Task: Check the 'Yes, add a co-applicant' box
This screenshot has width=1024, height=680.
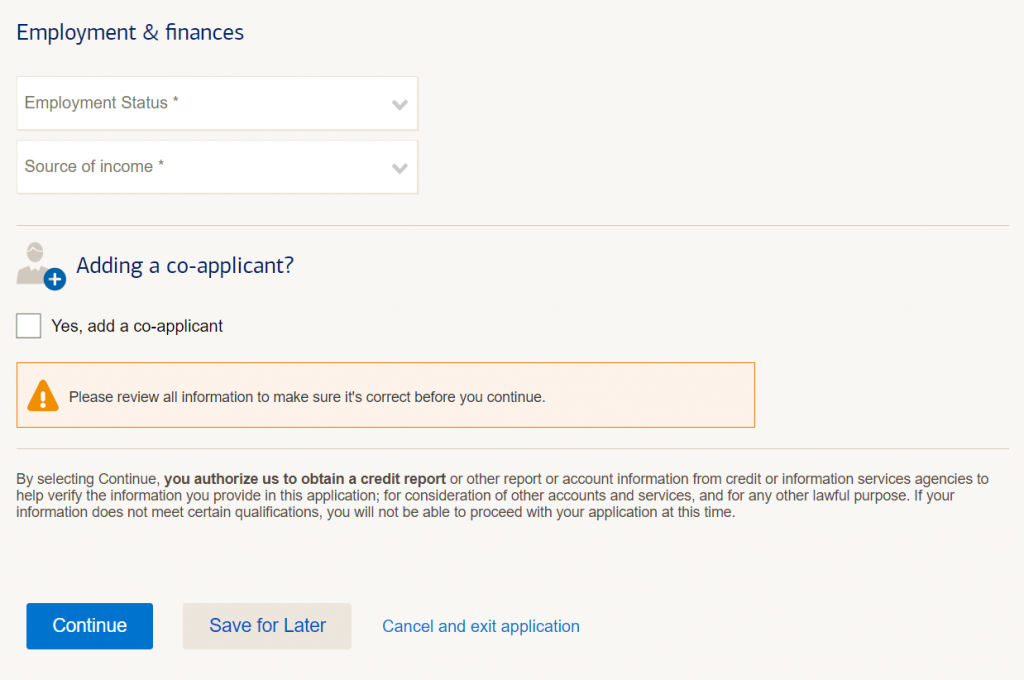Action: pos(29,325)
